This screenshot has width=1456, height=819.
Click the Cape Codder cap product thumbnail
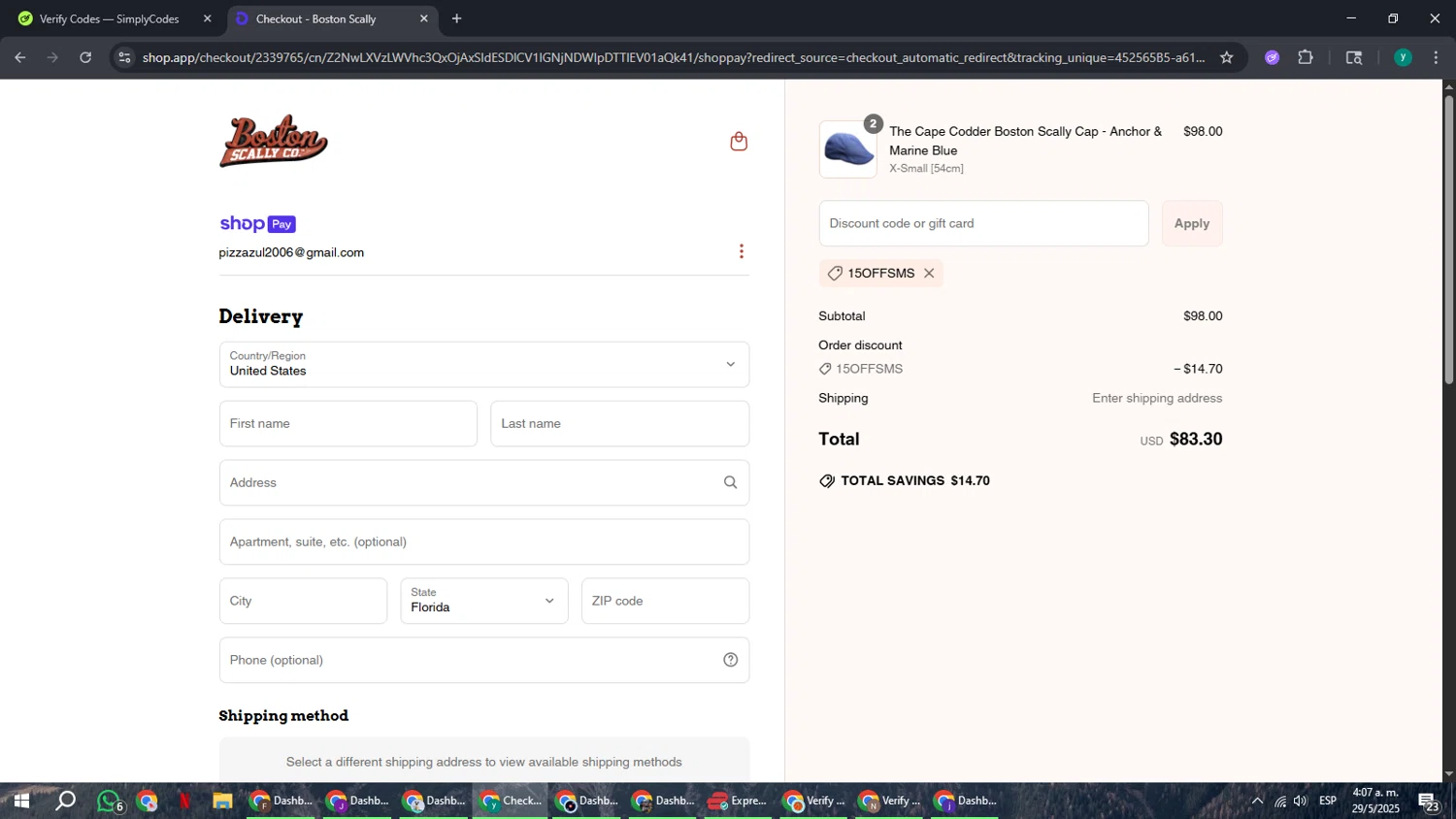point(847,149)
